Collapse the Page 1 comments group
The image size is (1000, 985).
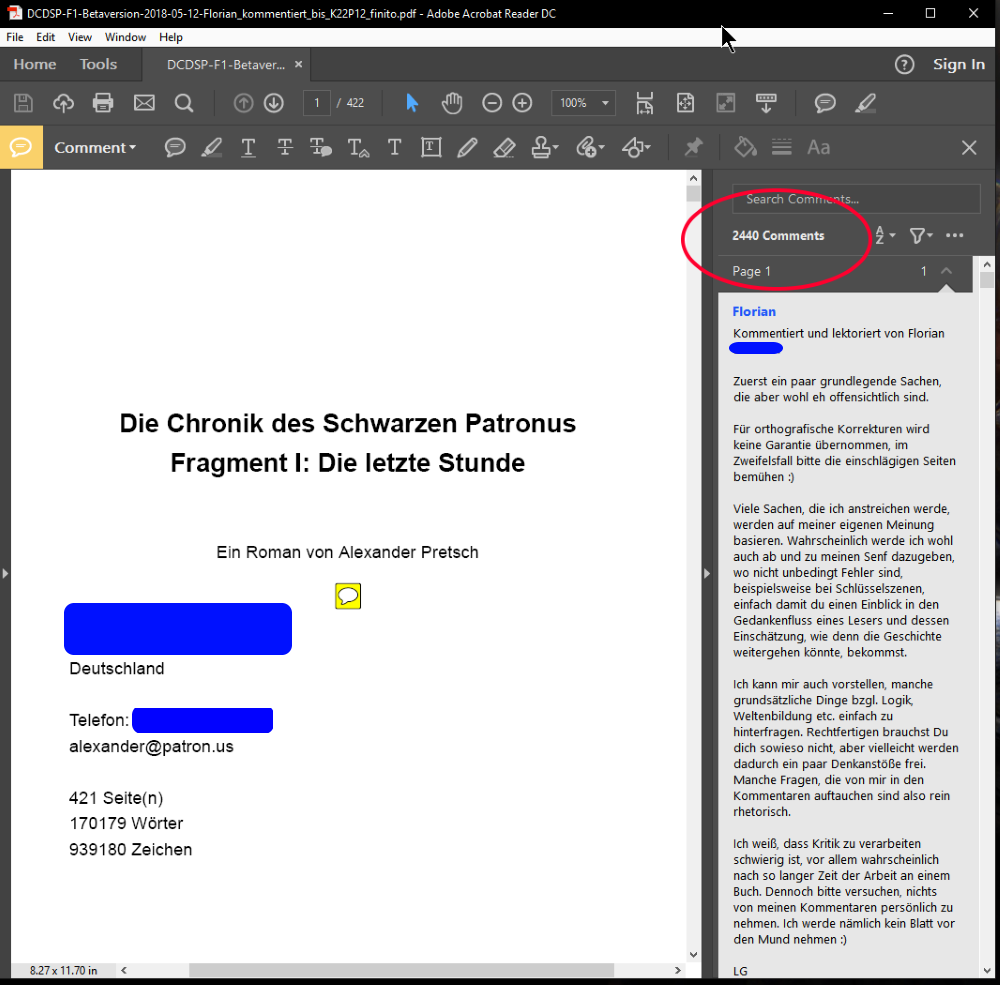coord(946,271)
